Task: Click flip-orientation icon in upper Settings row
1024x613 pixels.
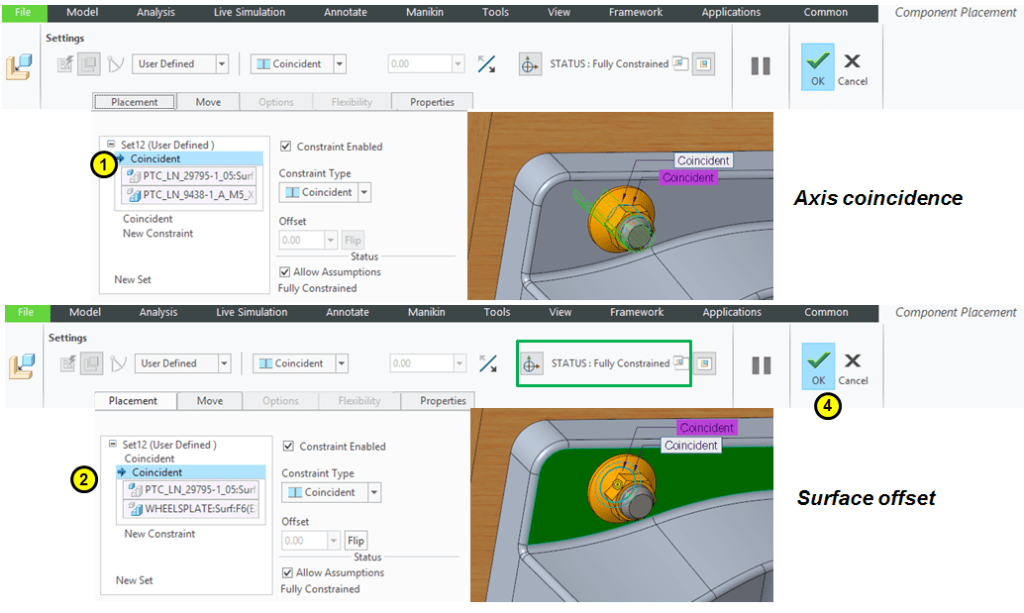Action: point(486,64)
